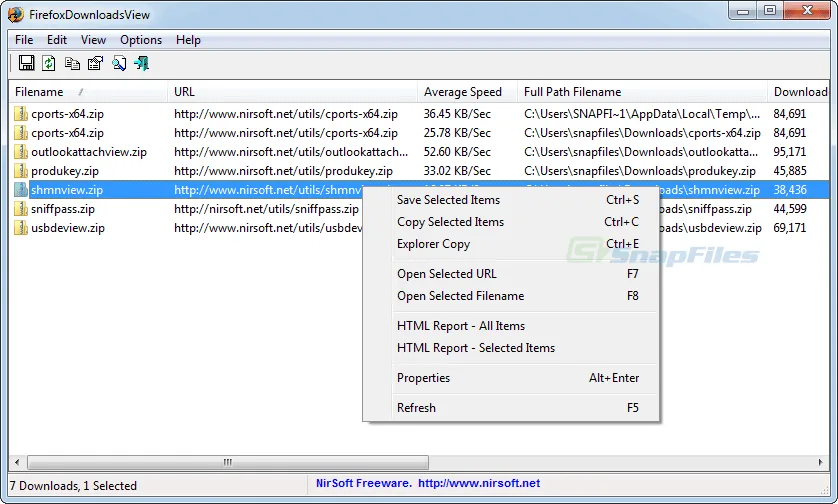Click the 38,436 download size cell
The image size is (838, 504).
pos(789,190)
